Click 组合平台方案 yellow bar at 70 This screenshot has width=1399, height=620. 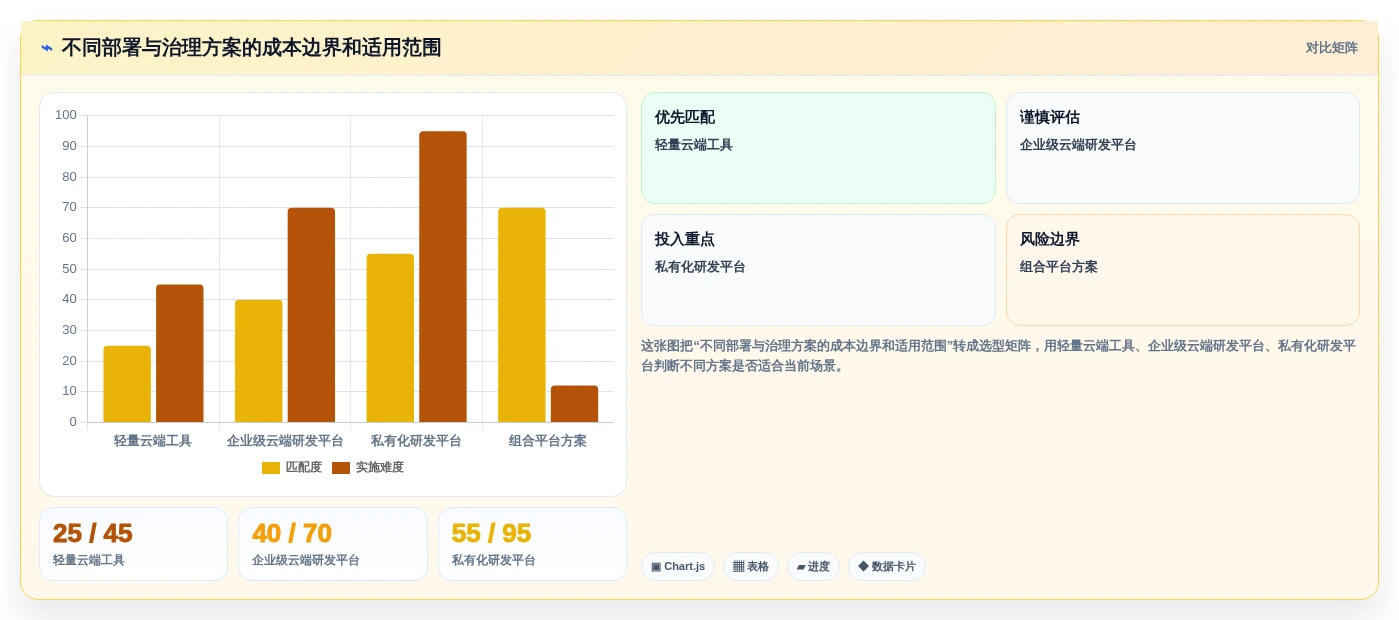[522, 315]
